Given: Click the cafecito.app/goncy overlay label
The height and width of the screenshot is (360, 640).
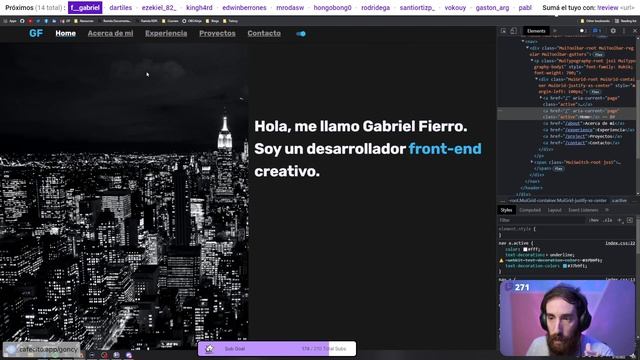Looking at the screenshot, I should 42,349.
